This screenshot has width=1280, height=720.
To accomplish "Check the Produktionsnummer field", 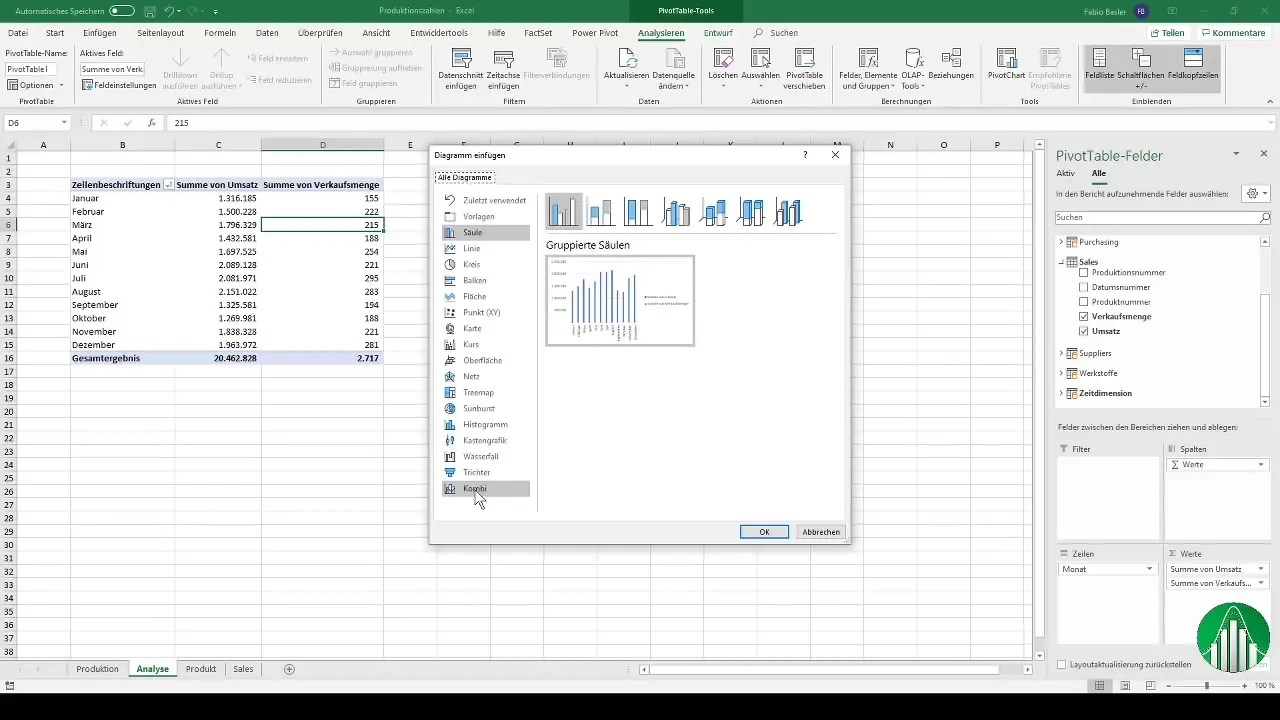I will (1084, 272).
